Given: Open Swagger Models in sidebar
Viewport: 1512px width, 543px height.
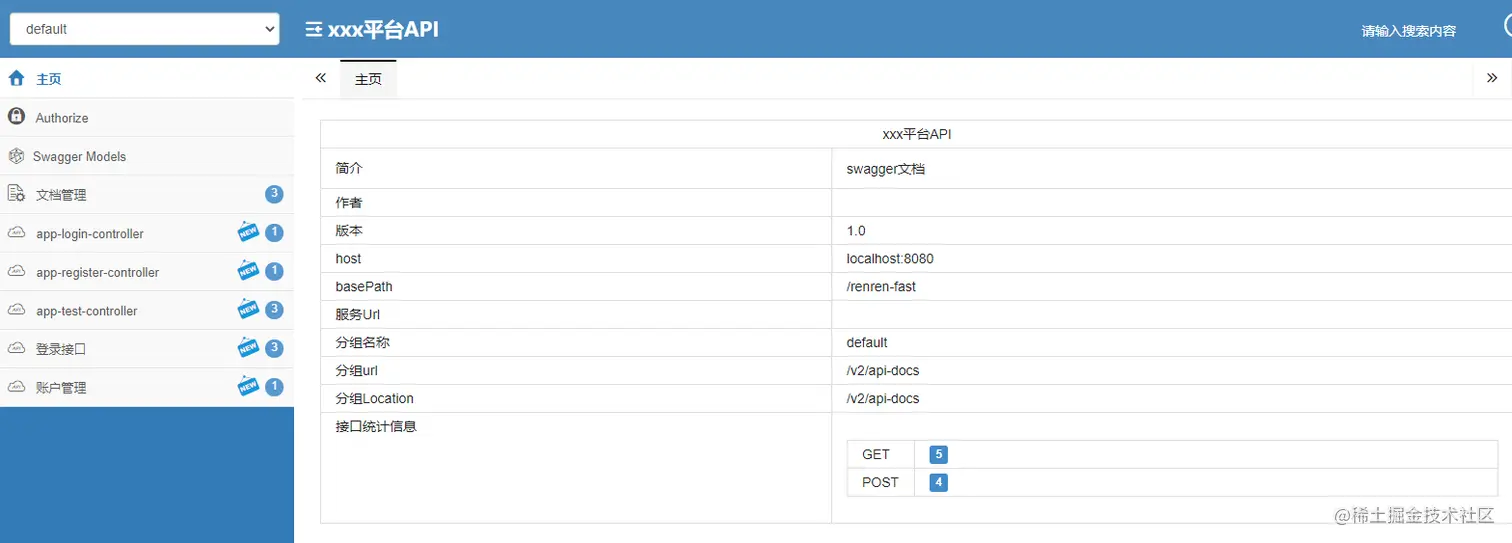Looking at the screenshot, I should click(x=147, y=157).
